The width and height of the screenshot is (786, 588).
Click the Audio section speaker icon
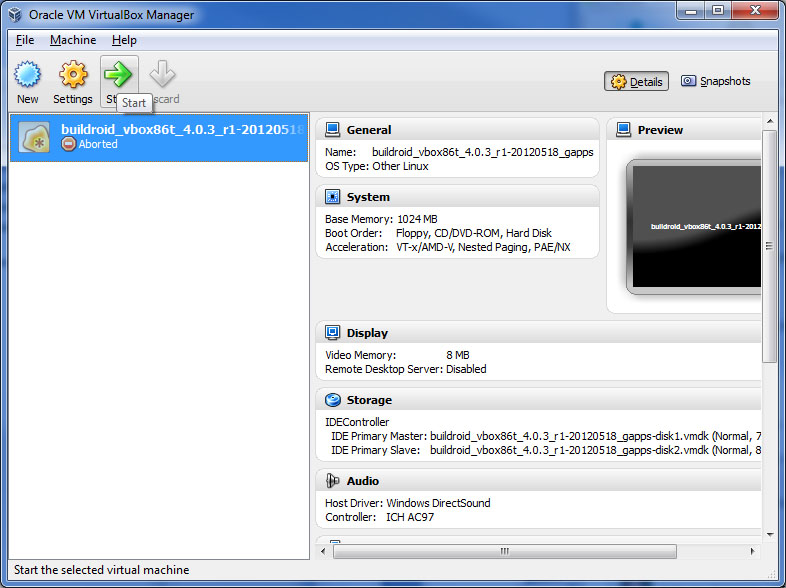click(332, 481)
